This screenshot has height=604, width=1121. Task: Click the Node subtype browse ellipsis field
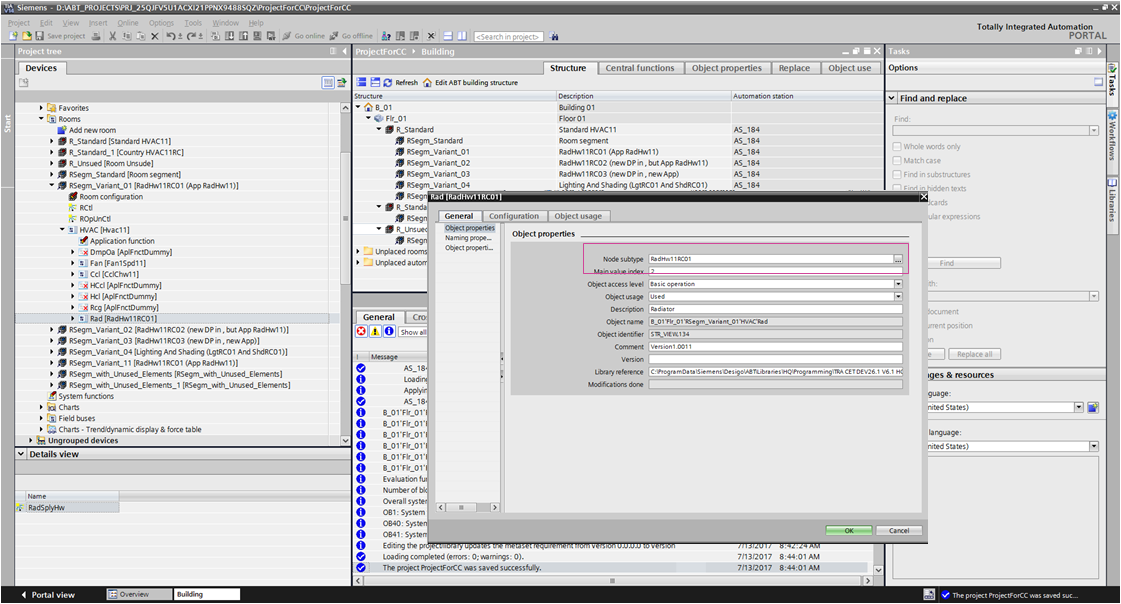(x=899, y=258)
